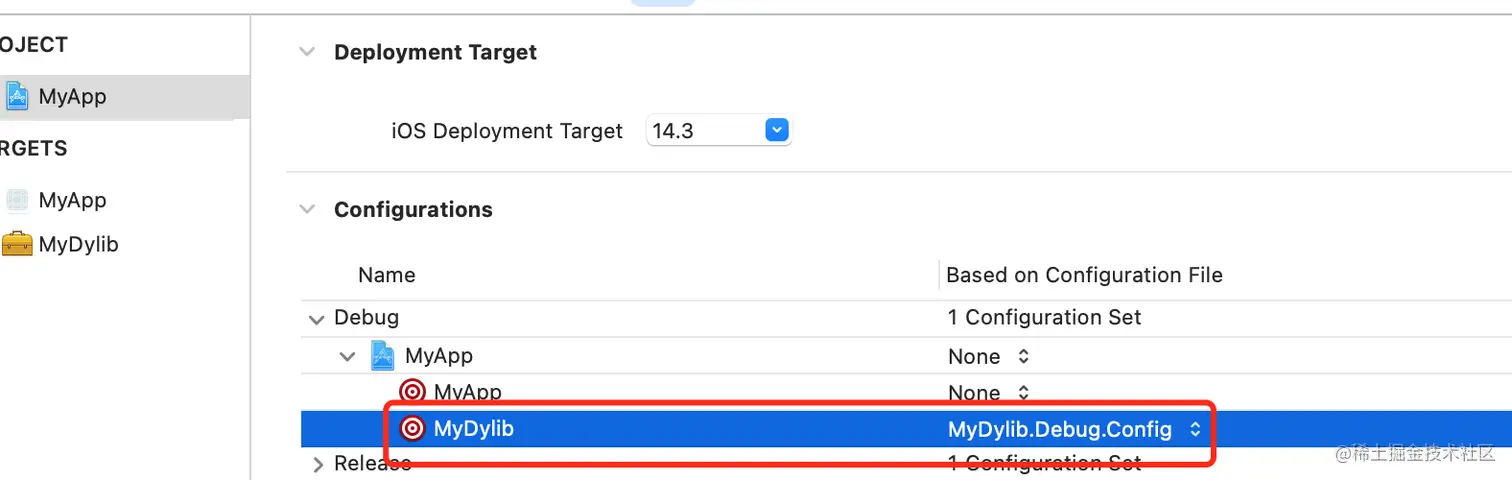Screen dimensions: 1512x480
Task: Collapse the Configurations section
Action: pos(307,209)
